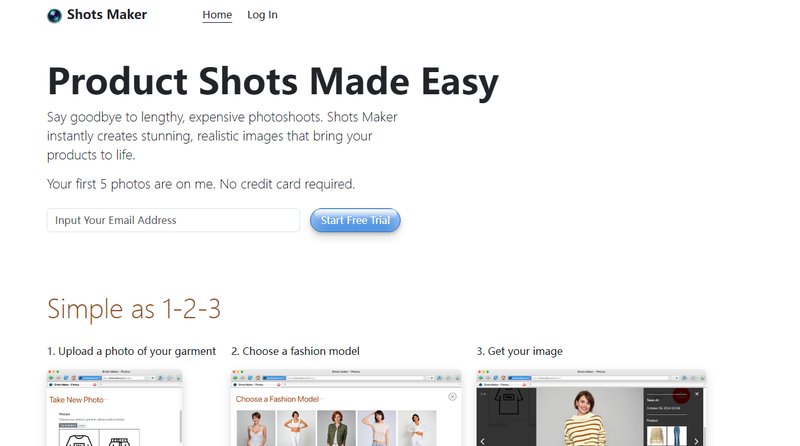
Task: Open the Log In page
Action: (262, 15)
